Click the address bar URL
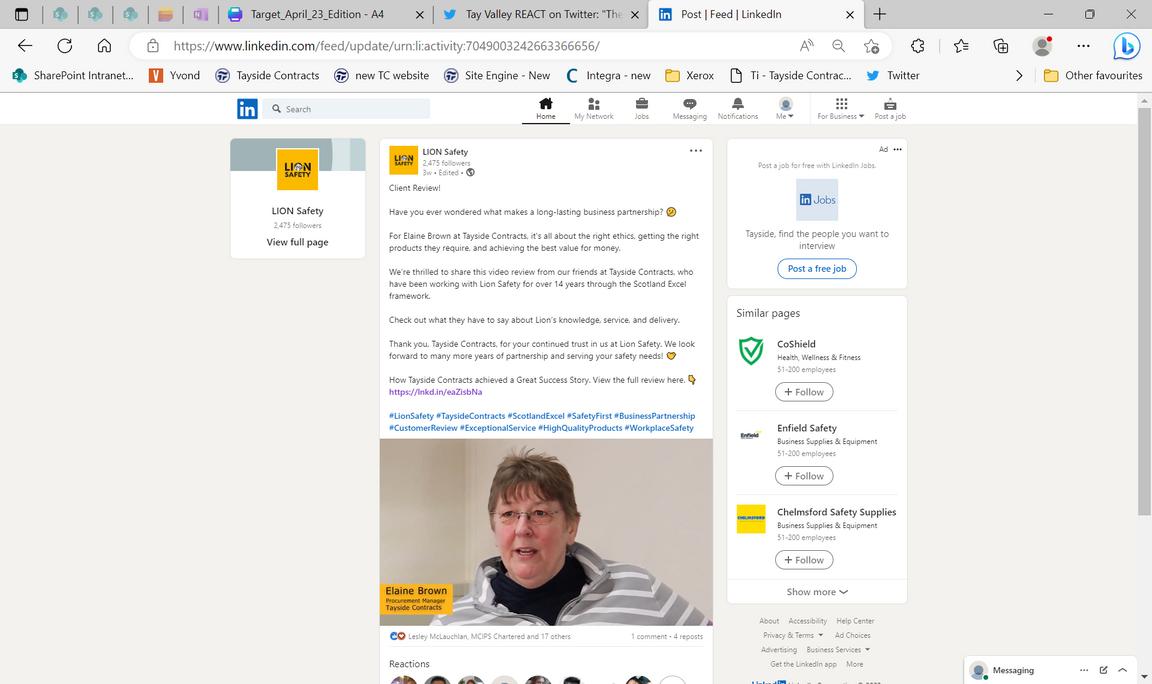Viewport: 1152px width, 684px height. click(x=386, y=46)
